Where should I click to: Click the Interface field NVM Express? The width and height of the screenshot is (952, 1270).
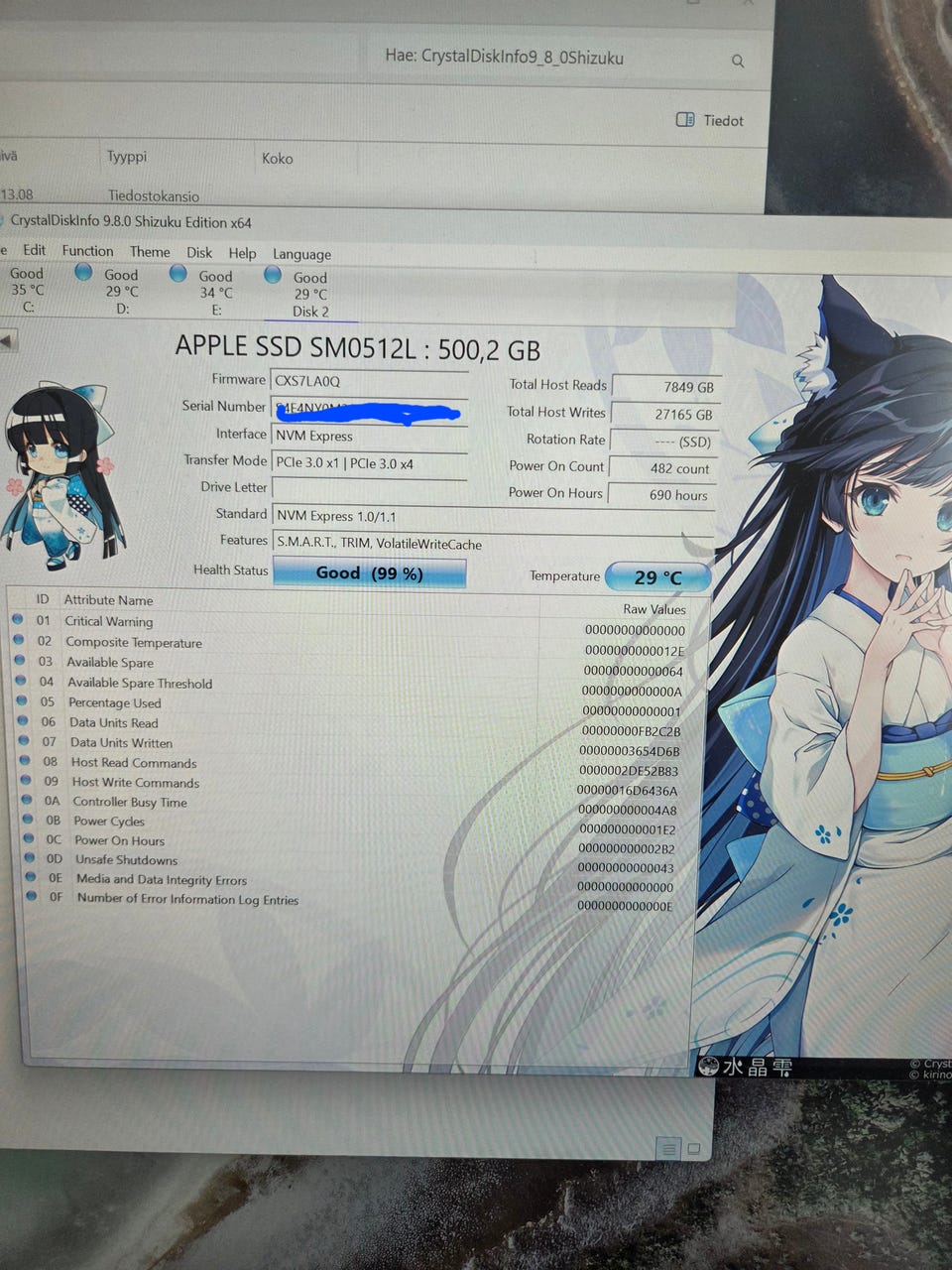(x=369, y=436)
